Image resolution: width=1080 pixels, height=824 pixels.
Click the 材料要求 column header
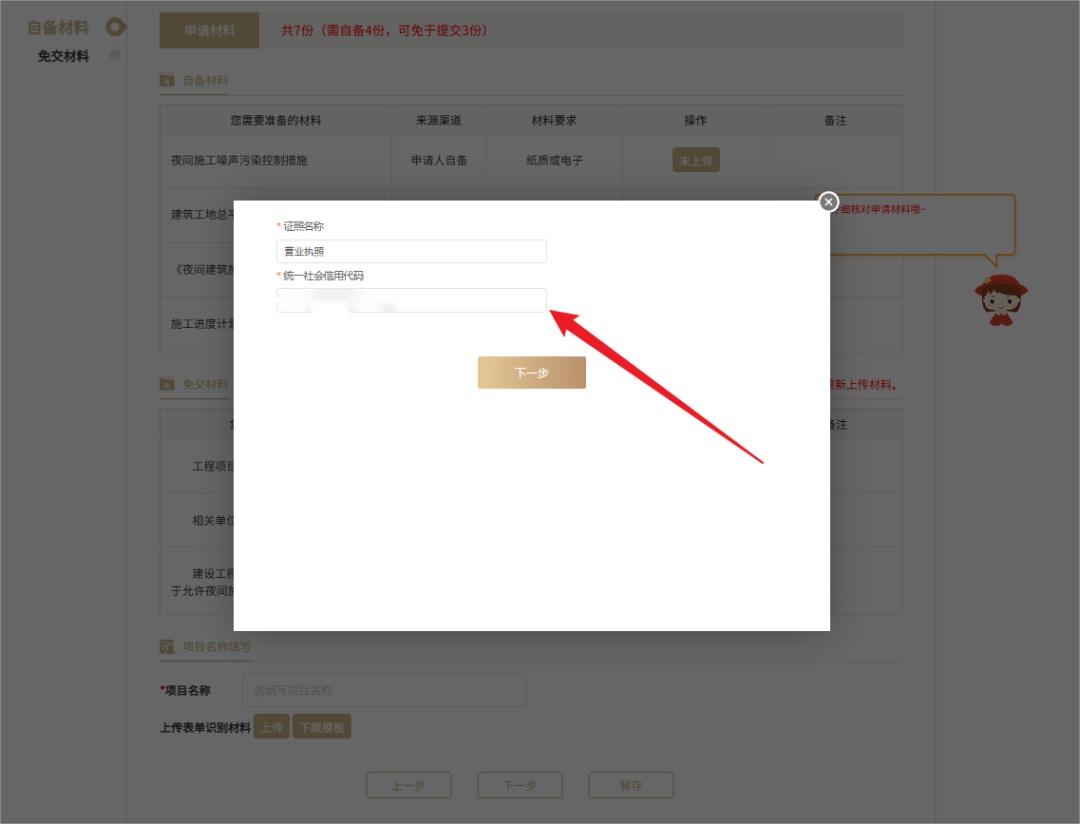tap(554, 121)
